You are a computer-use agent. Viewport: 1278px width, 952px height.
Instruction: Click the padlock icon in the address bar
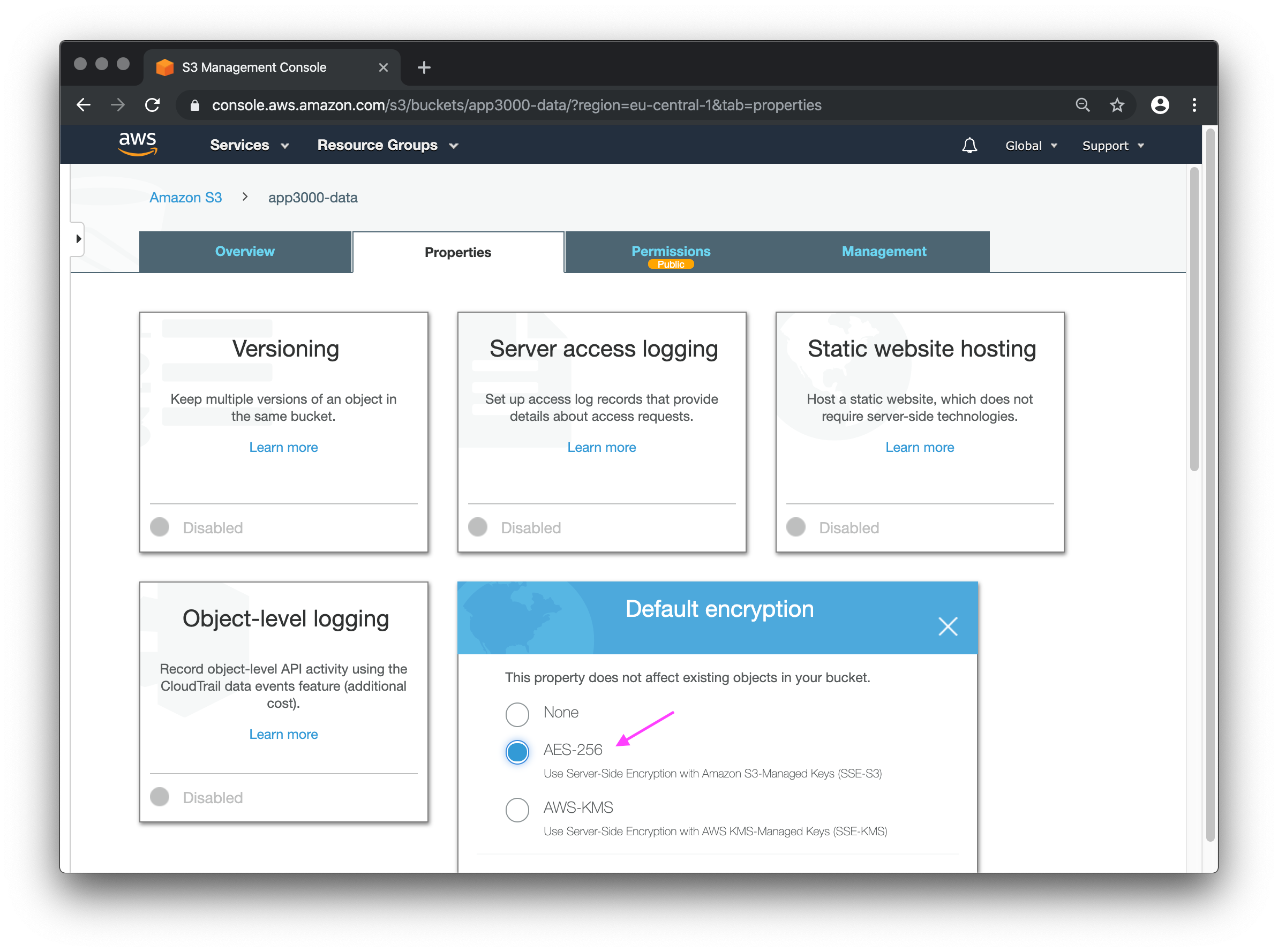click(x=194, y=105)
